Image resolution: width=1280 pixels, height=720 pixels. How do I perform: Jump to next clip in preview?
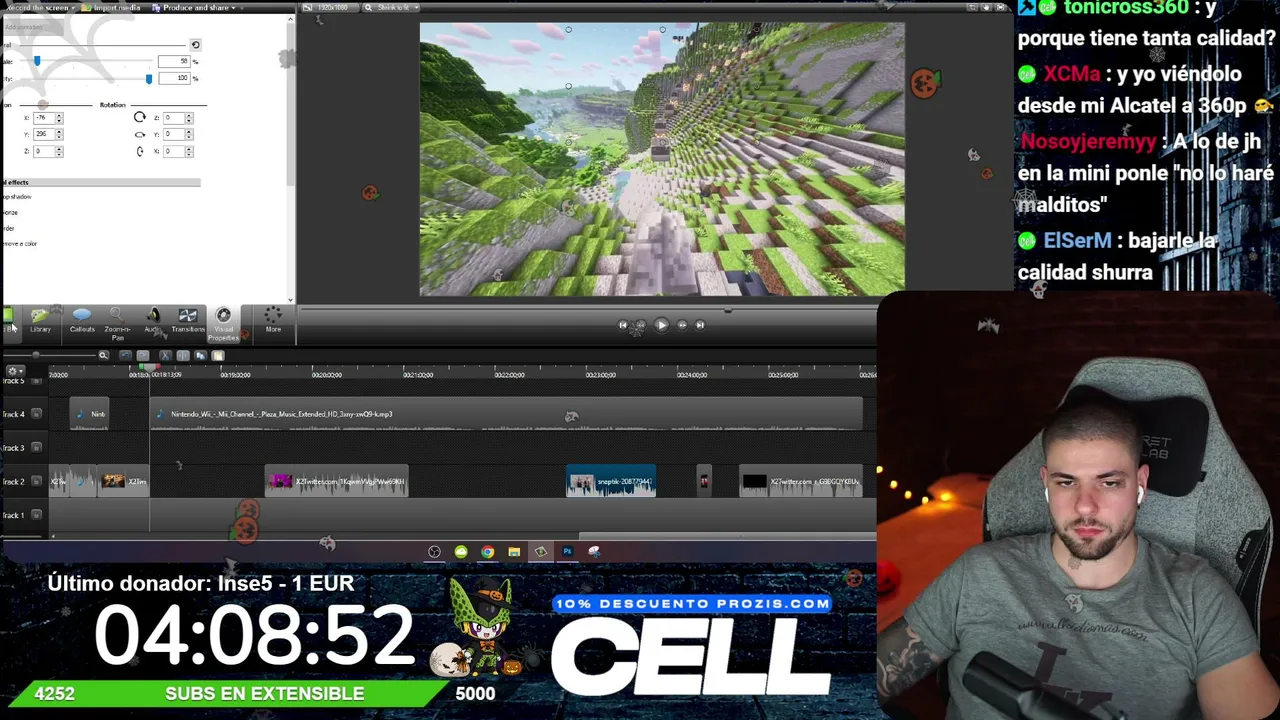coord(700,324)
